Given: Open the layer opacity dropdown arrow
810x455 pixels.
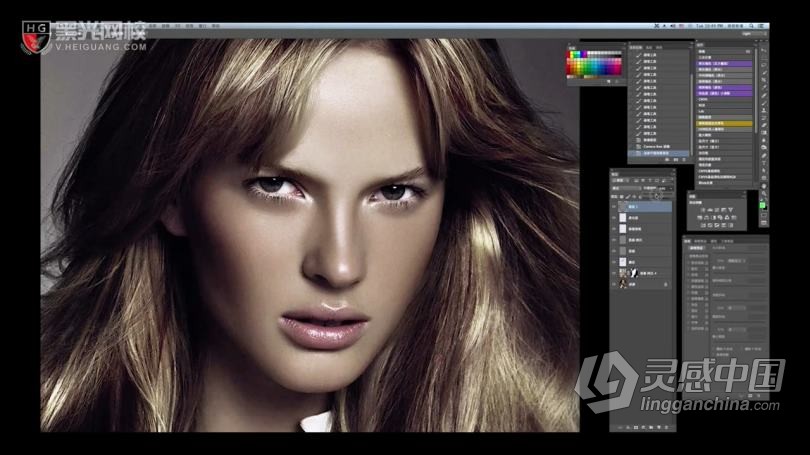Looking at the screenshot, I should tap(671, 189).
